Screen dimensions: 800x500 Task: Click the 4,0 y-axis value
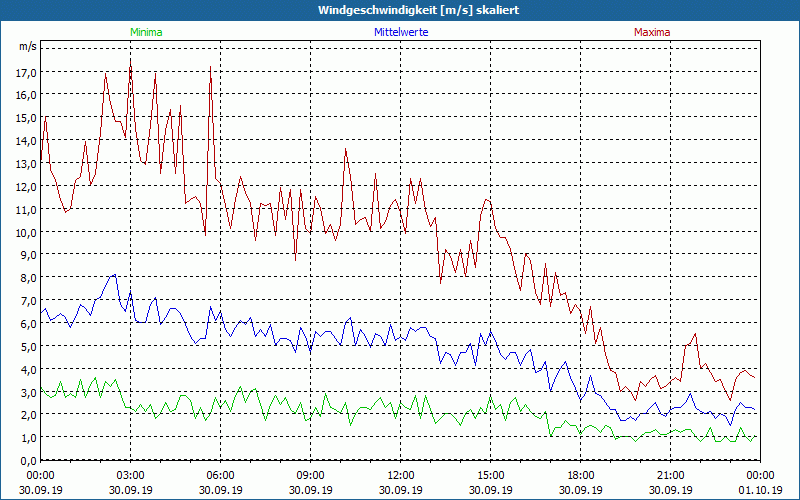[x=29, y=370]
